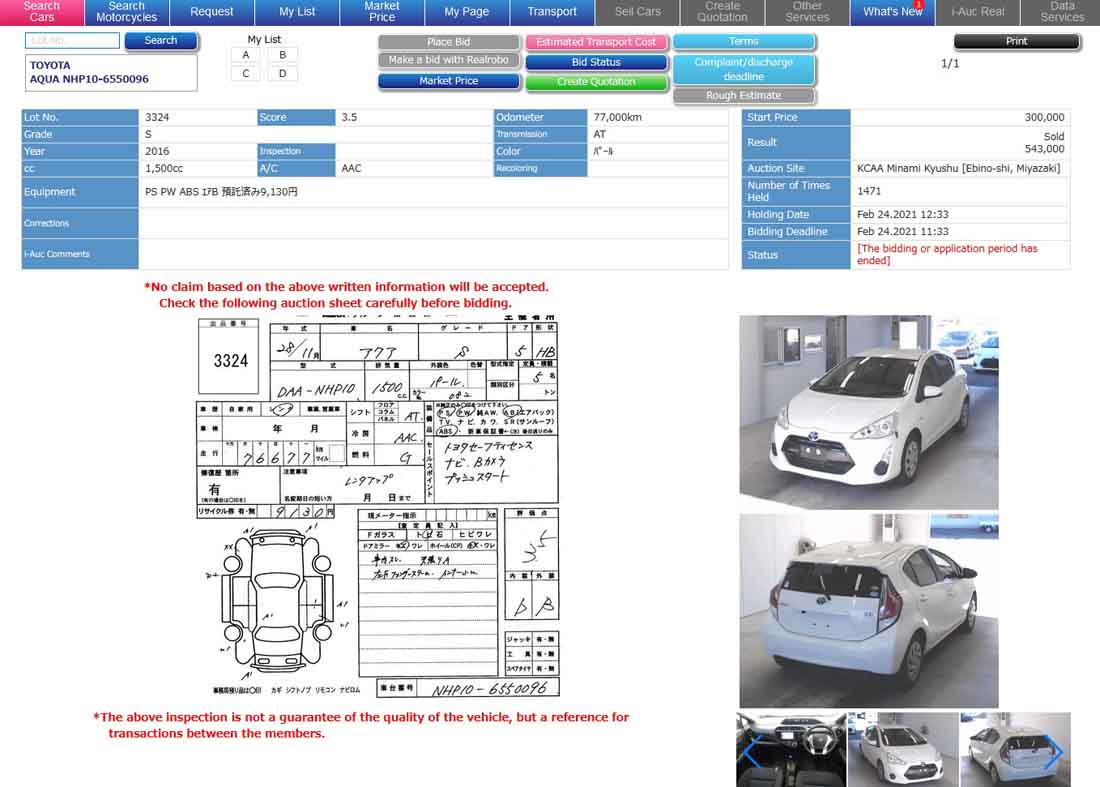
Task: Select the year value 2016
Action: [x=157, y=151]
